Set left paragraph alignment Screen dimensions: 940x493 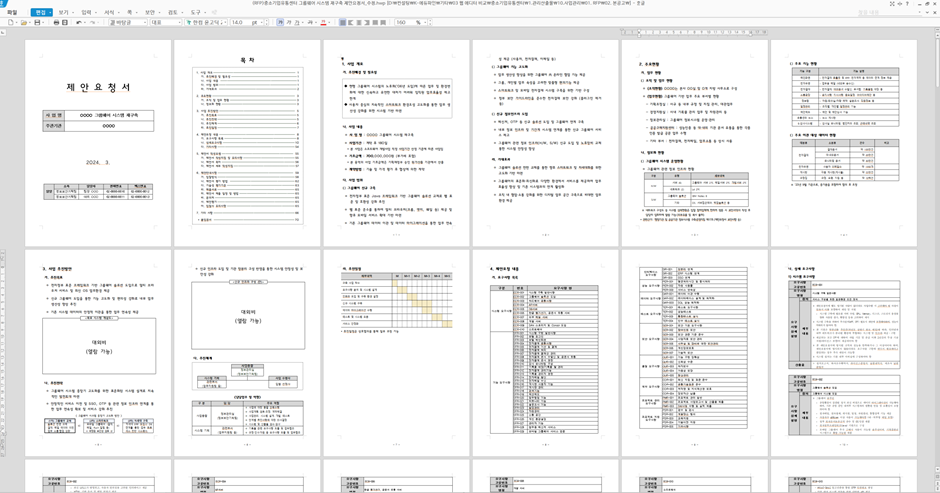[x=350, y=22]
